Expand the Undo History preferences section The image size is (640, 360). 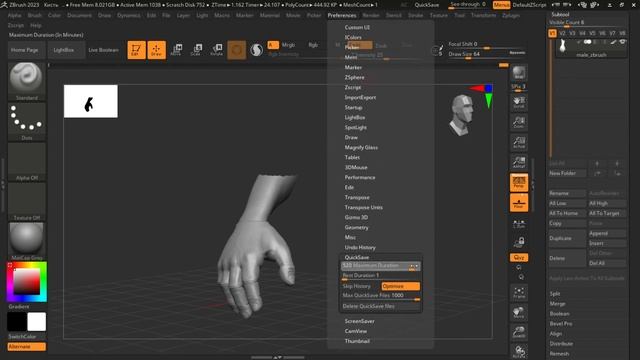click(360, 247)
